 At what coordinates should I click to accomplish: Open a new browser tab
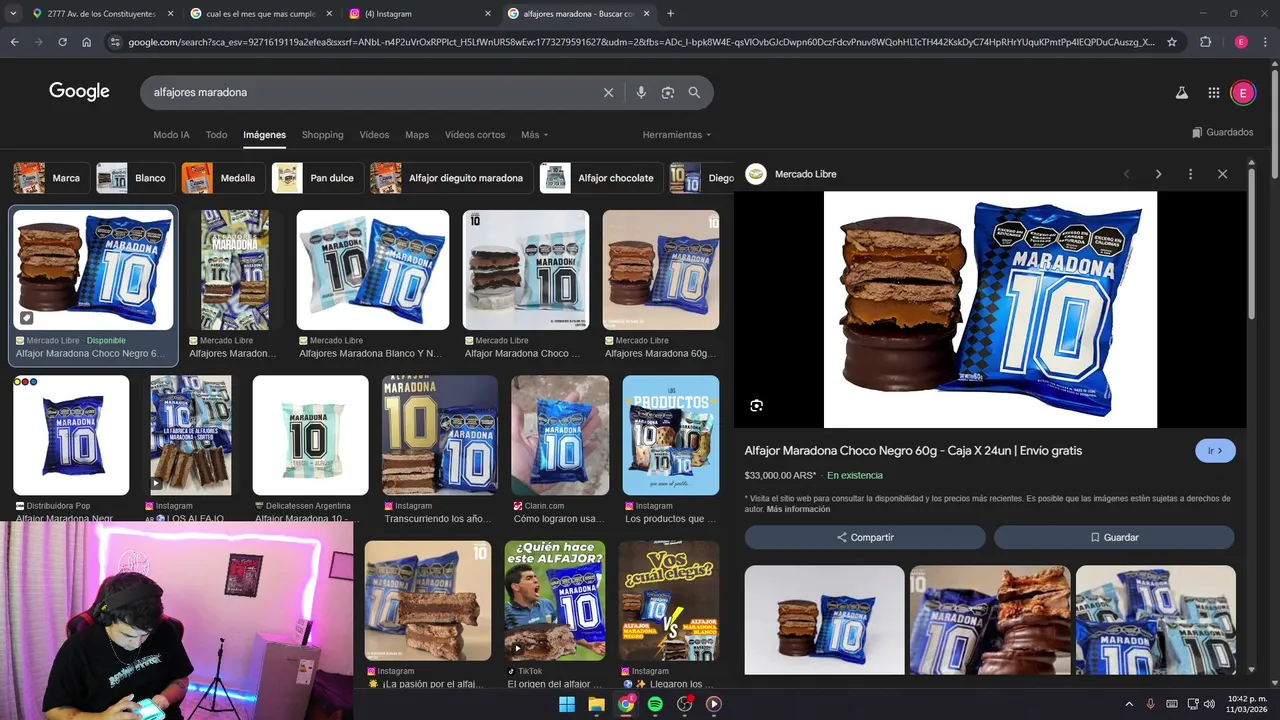pyautogui.click(x=670, y=14)
